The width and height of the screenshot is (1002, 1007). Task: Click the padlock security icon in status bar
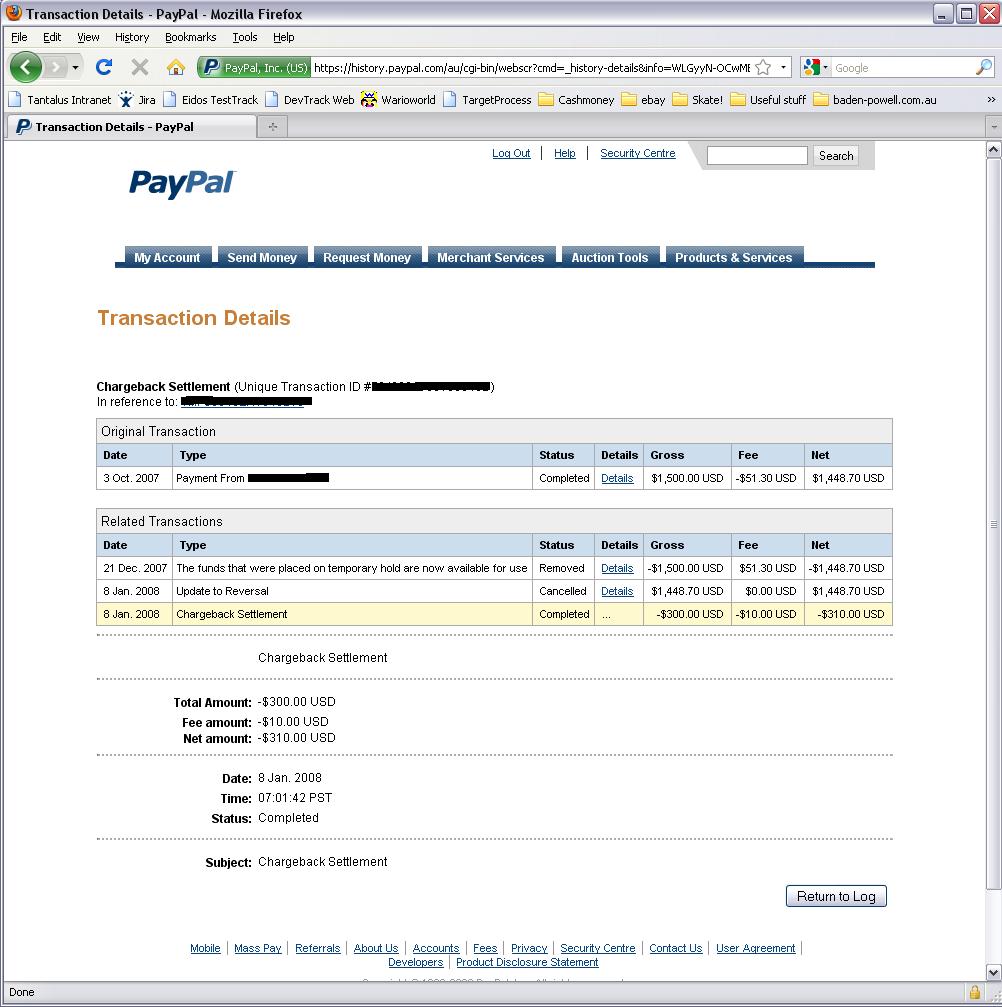tap(974, 992)
